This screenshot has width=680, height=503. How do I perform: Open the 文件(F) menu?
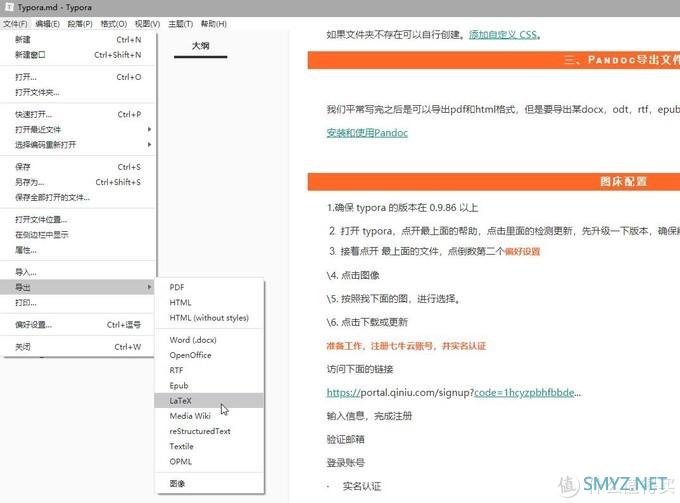pos(15,24)
